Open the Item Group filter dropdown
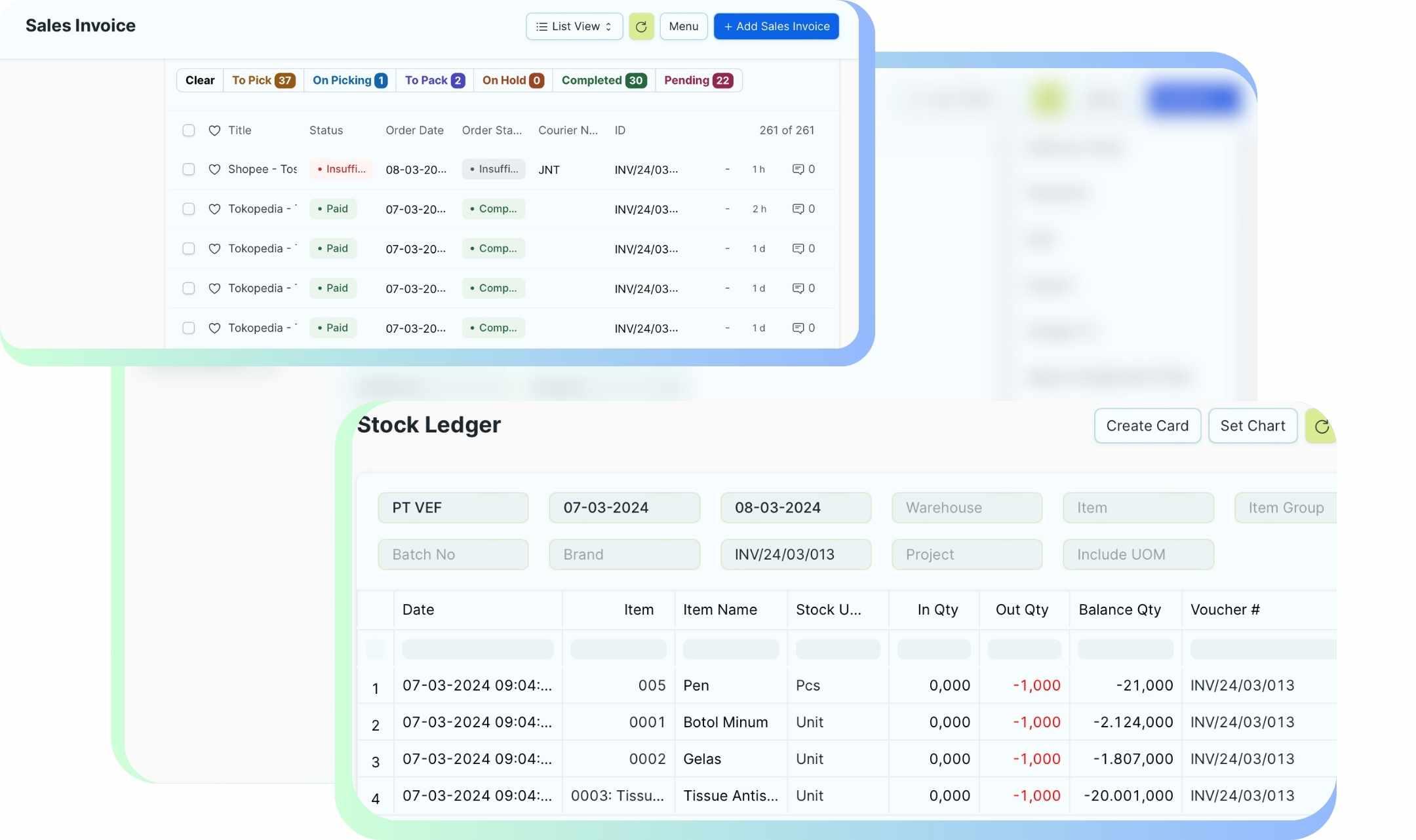Image resolution: width=1416 pixels, height=840 pixels. pyautogui.click(x=1285, y=508)
